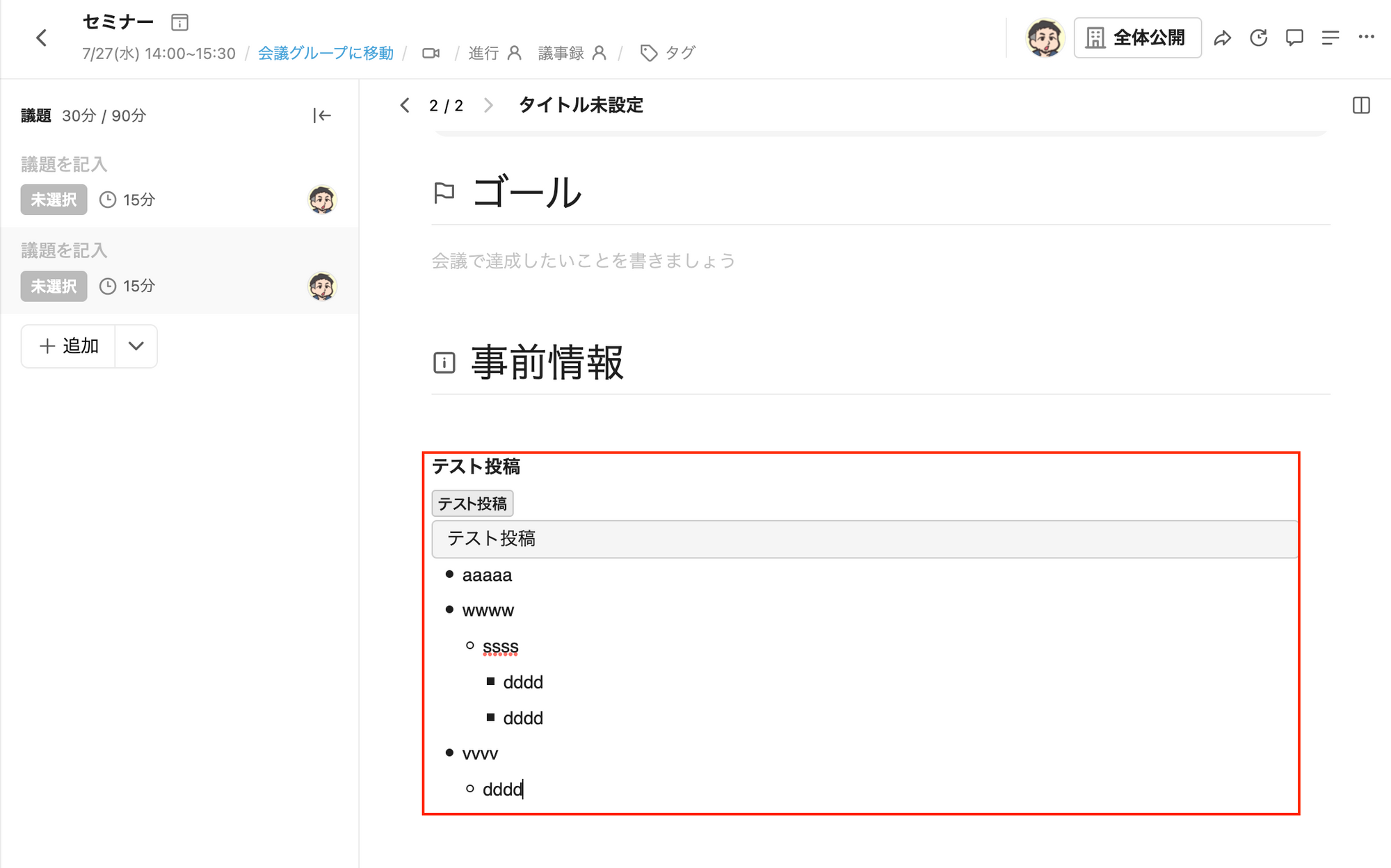Go to previous agenda page
This screenshot has width=1391, height=868.
coord(405,106)
